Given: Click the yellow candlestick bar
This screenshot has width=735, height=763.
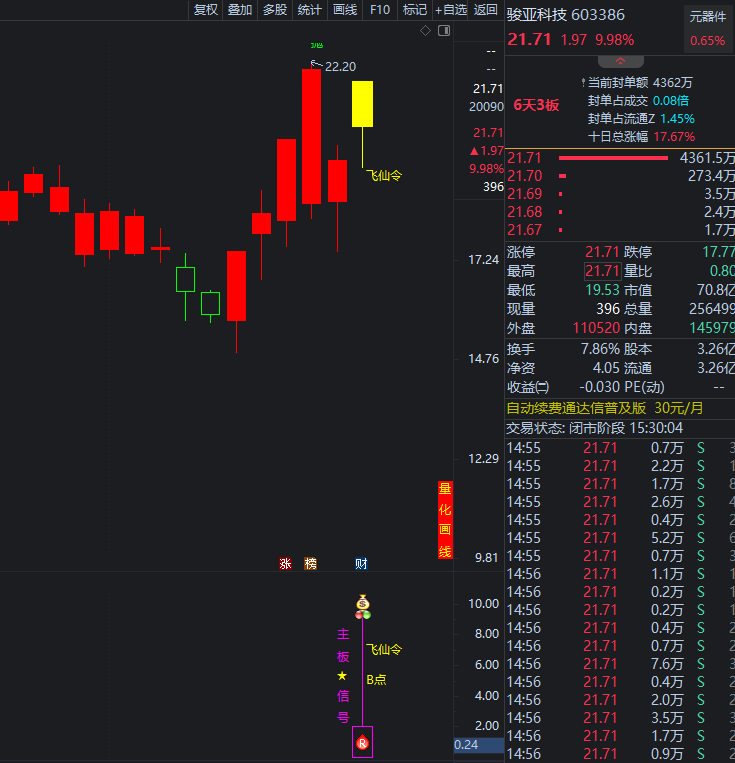Looking at the screenshot, I should 363,104.
